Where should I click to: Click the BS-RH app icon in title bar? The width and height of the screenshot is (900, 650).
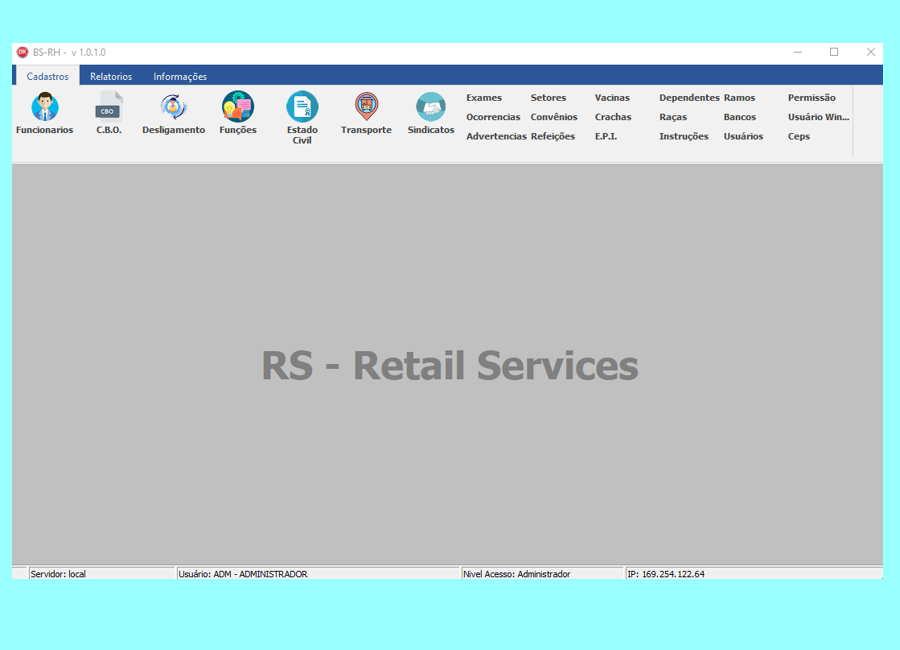point(23,52)
